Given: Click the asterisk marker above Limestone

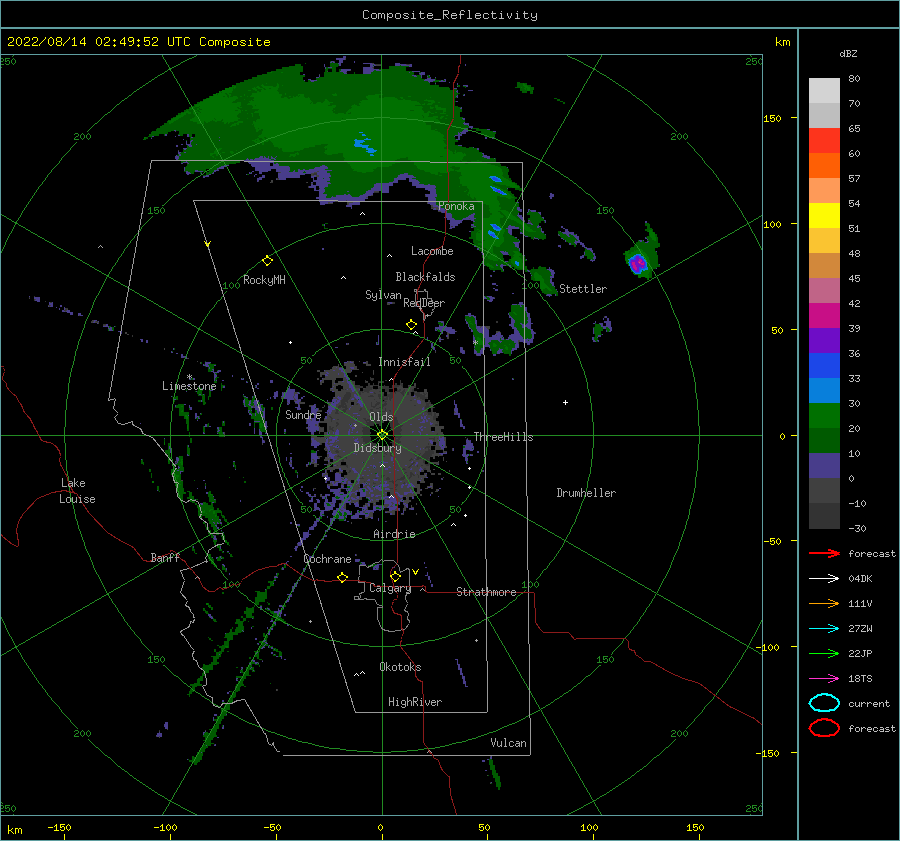Looking at the screenshot, I should tap(189, 377).
